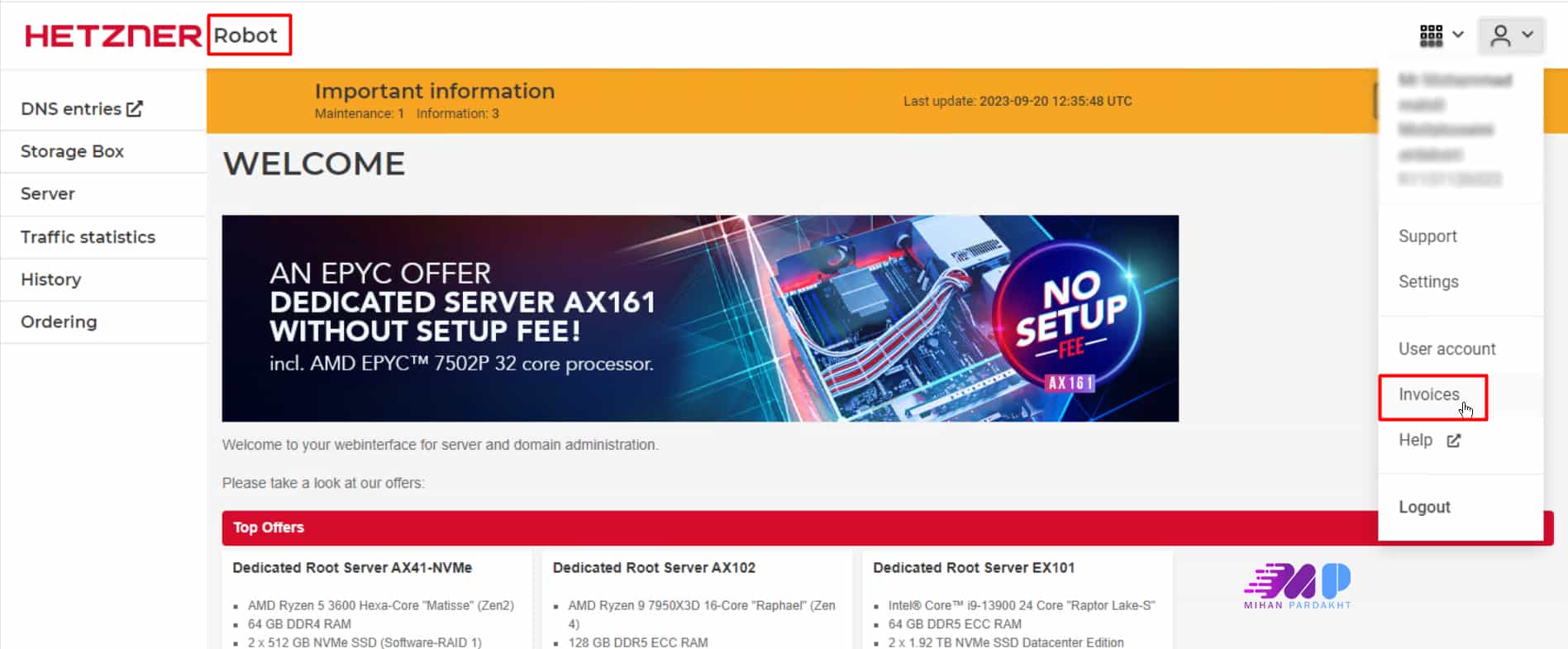This screenshot has width=1568, height=649.
Task: Open Support from user menu
Action: (x=1427, y=236)
